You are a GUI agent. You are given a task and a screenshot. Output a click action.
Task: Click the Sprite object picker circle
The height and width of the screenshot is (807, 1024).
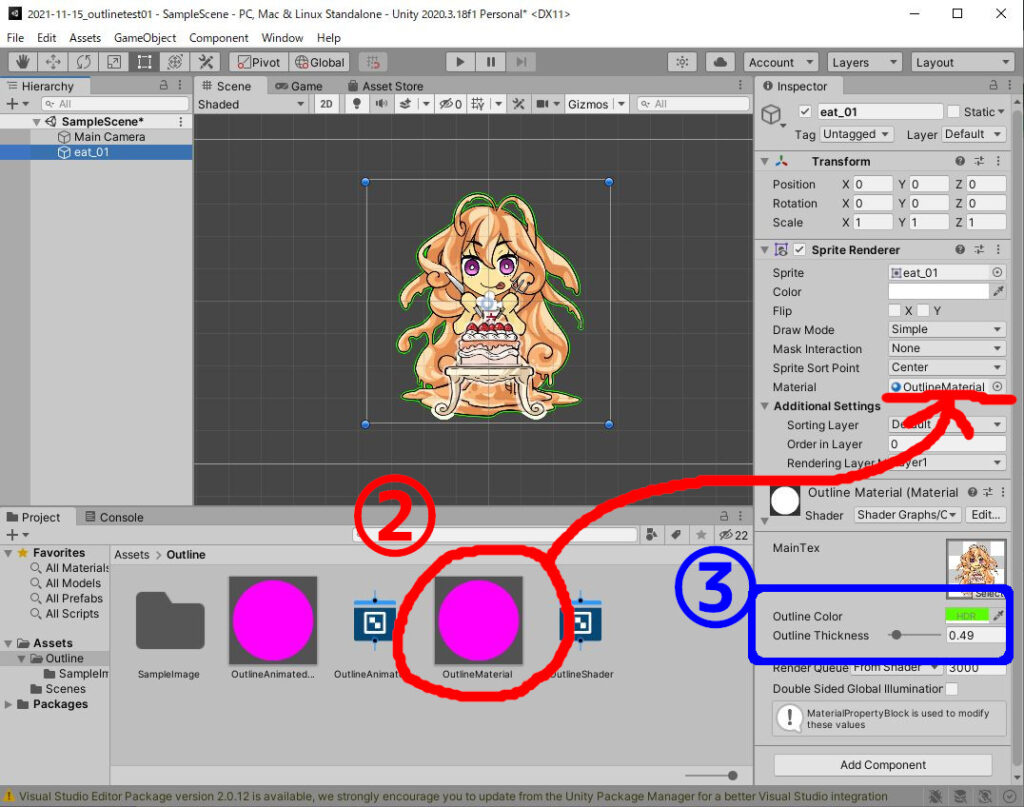(x=997, y=272)
